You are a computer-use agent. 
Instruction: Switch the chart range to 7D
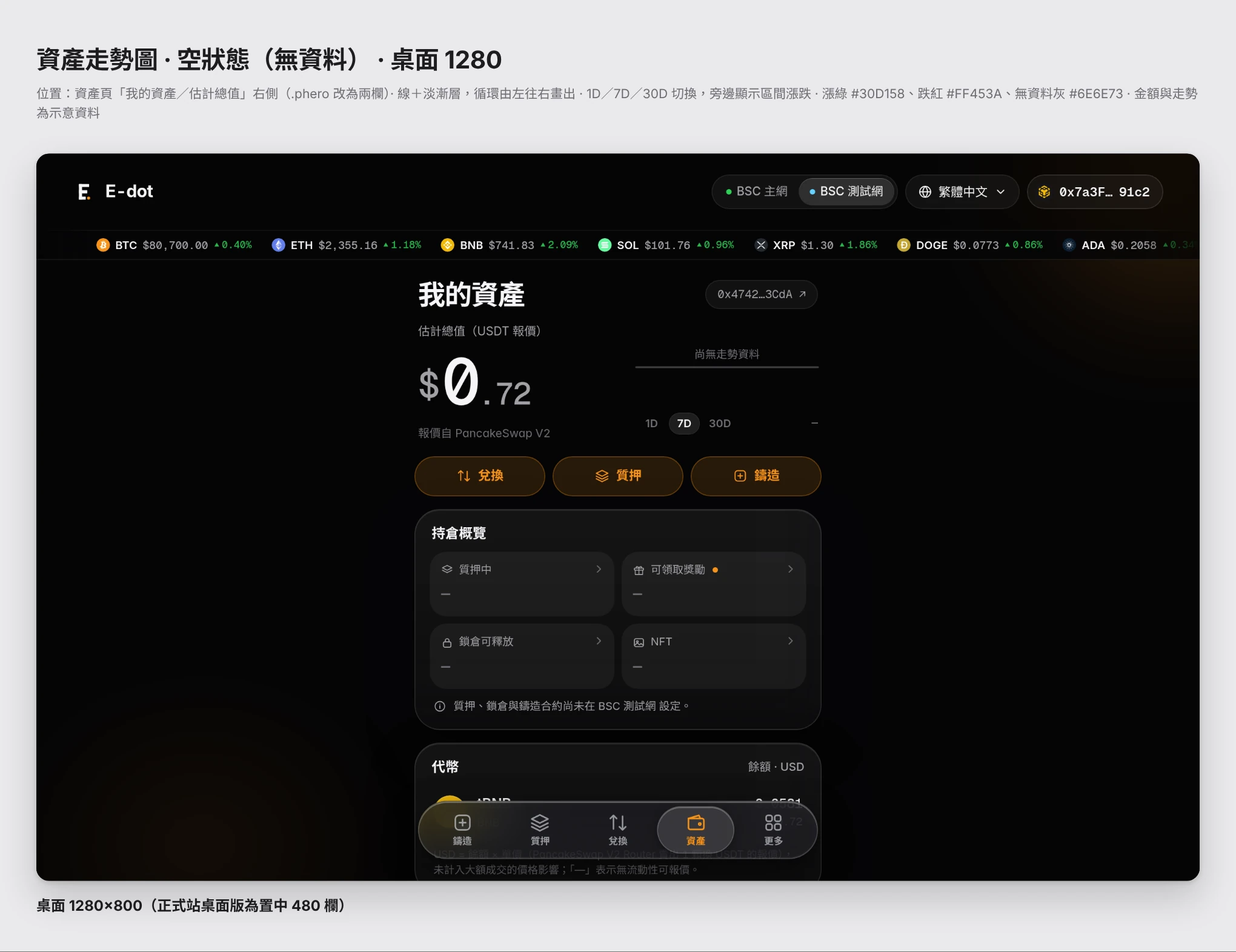pyautogui.click(x=684, y=424)
